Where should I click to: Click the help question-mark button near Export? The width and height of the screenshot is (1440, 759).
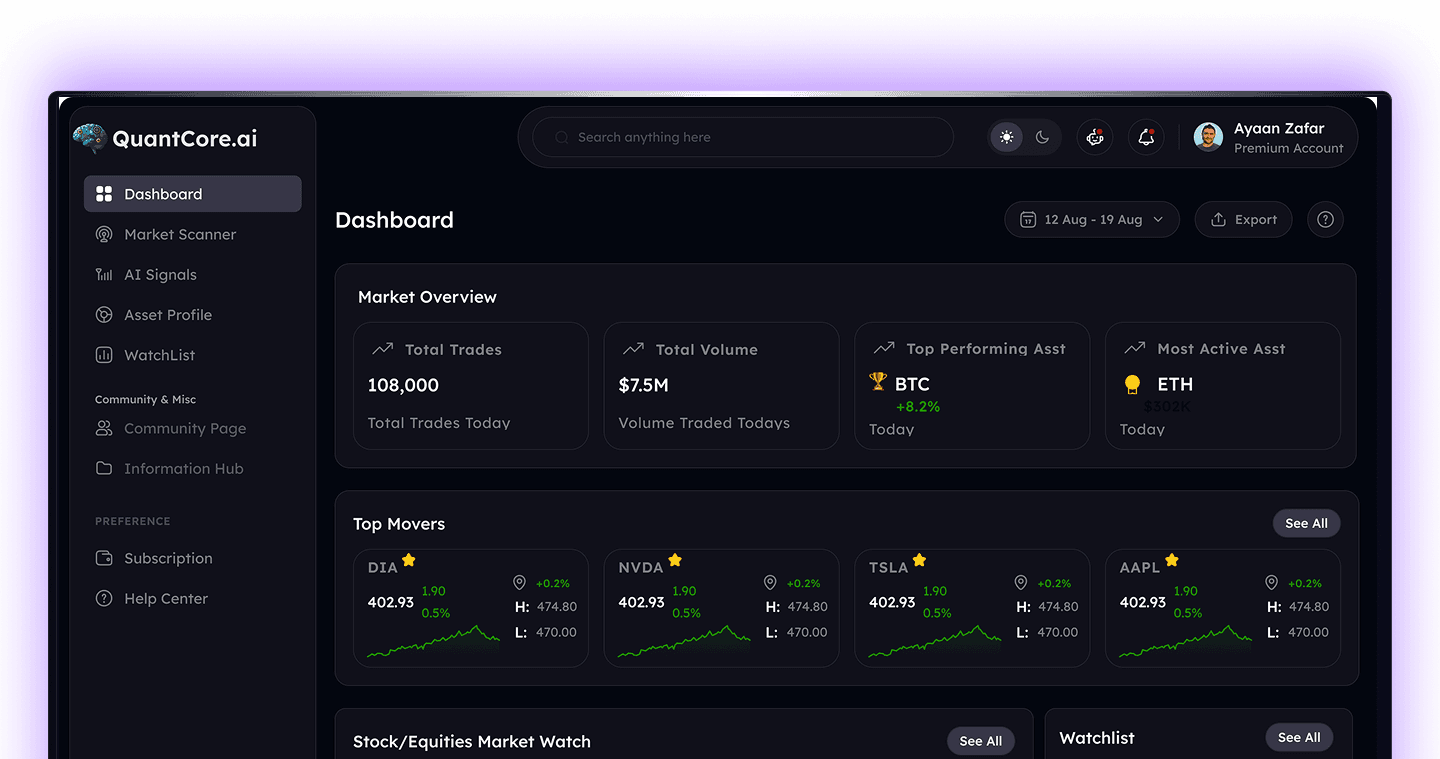click(x=1325, y=220)
